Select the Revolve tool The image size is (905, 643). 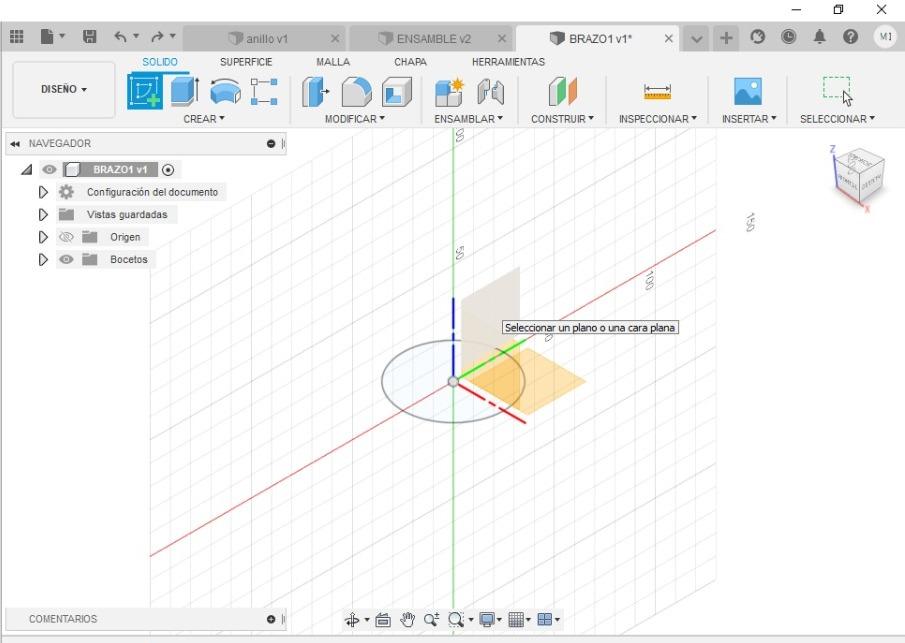[225, 91]
